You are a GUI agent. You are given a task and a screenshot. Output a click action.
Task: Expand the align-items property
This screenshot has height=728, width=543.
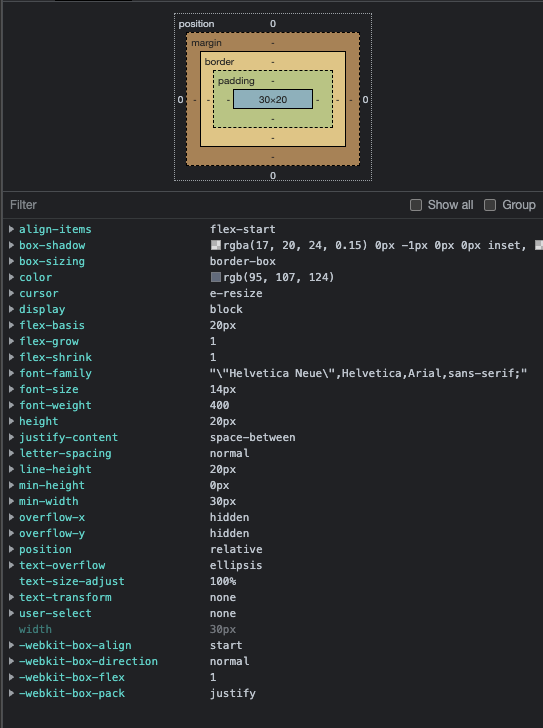pos(11,229)
